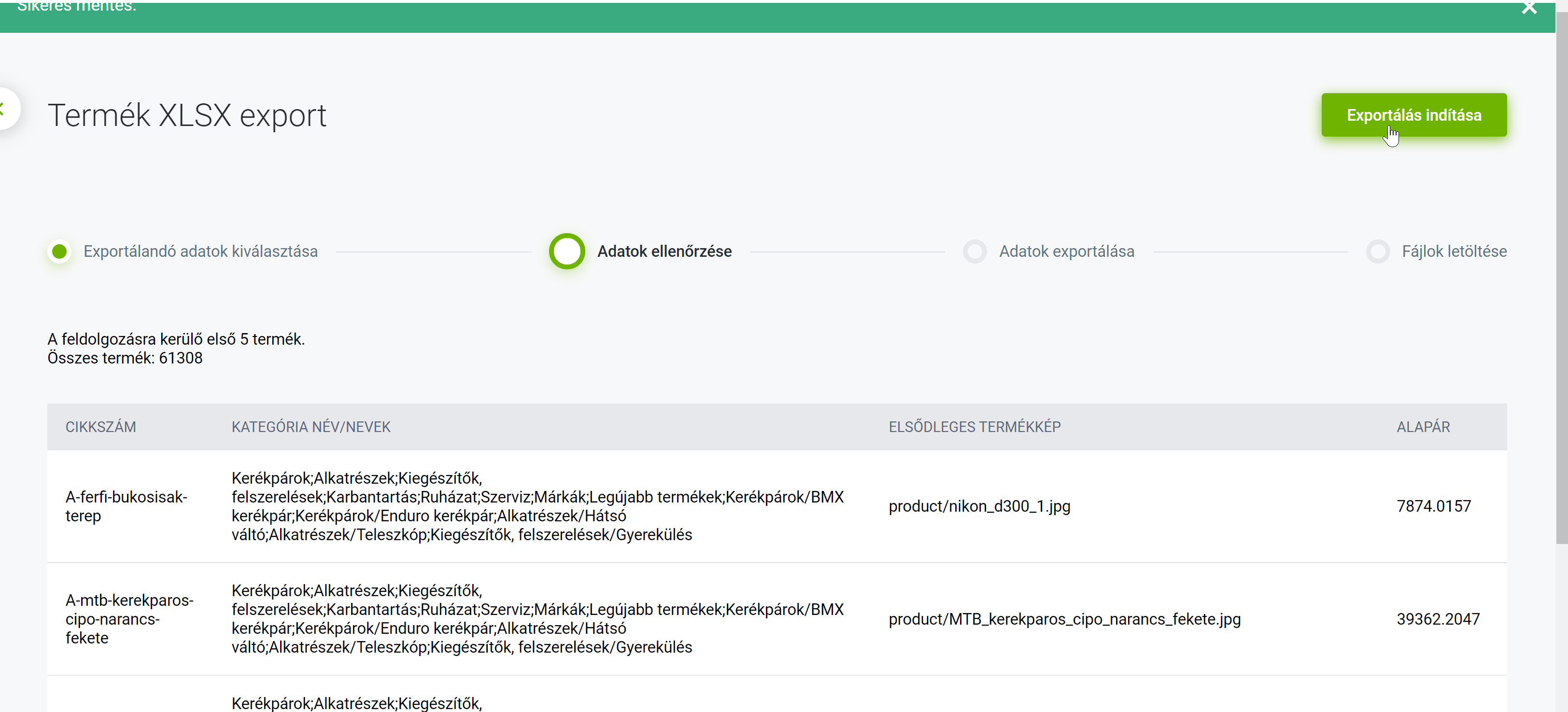1568x712 pixels.
Task: Click the product/MTB_kerekparos_cipo_narancs_fekete.jpg image path
Action: (1064, 619)
